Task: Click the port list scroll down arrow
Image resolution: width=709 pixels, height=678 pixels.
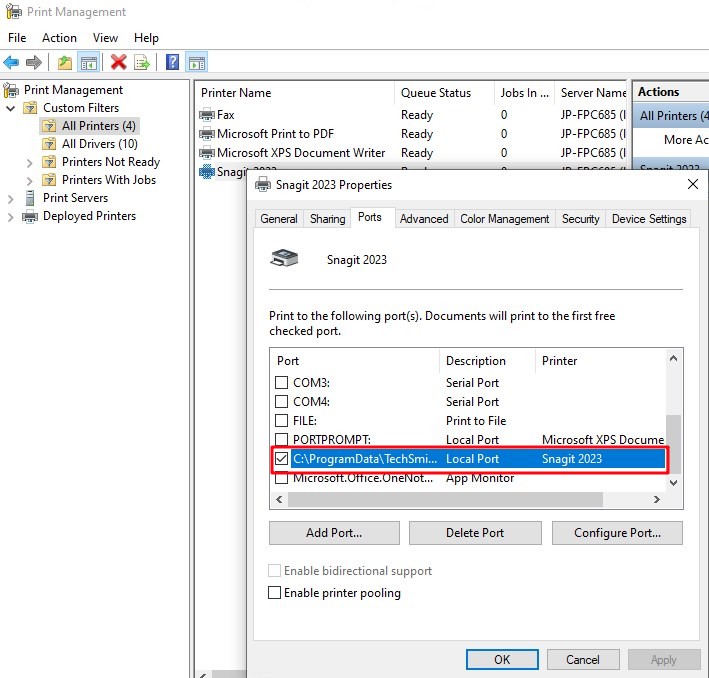Action: click(x=673, y=483)
